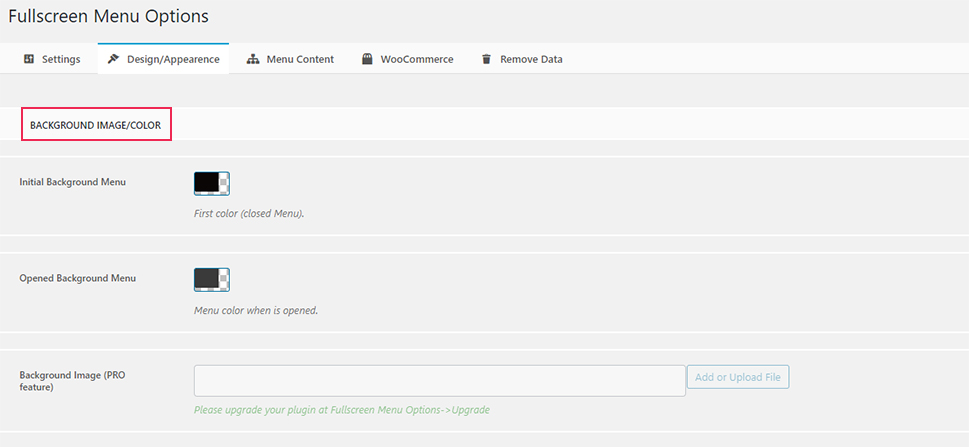
Task: Click the Add or Upload File button
Action: point(738,377)
